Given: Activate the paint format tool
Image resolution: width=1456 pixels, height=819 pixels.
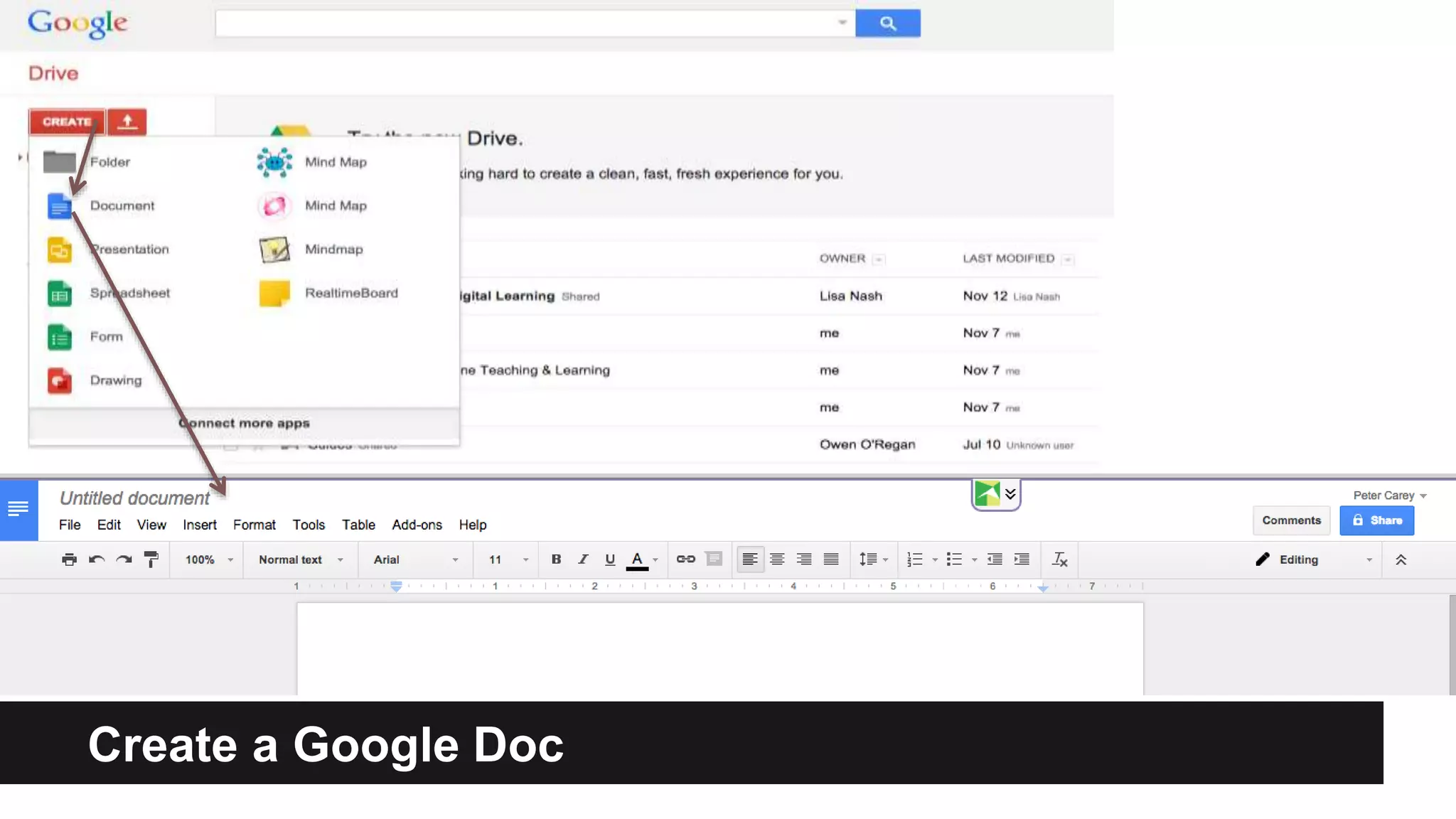Looking at the screenshot, I should 151,560.
